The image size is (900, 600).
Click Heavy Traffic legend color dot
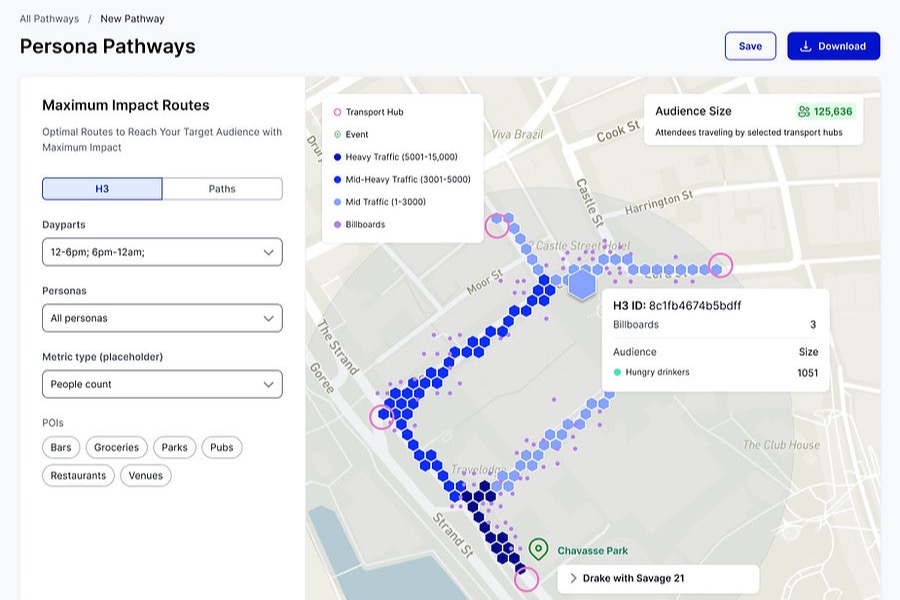pyautogui.click(x=338, y=157)
